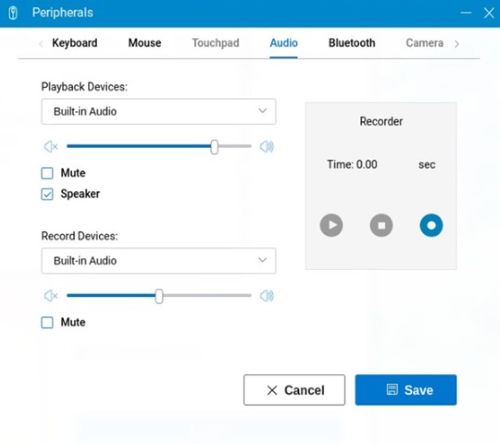Screen dimensions: 500x444
Task: Start the recorder play button
Action: point(331,225)
